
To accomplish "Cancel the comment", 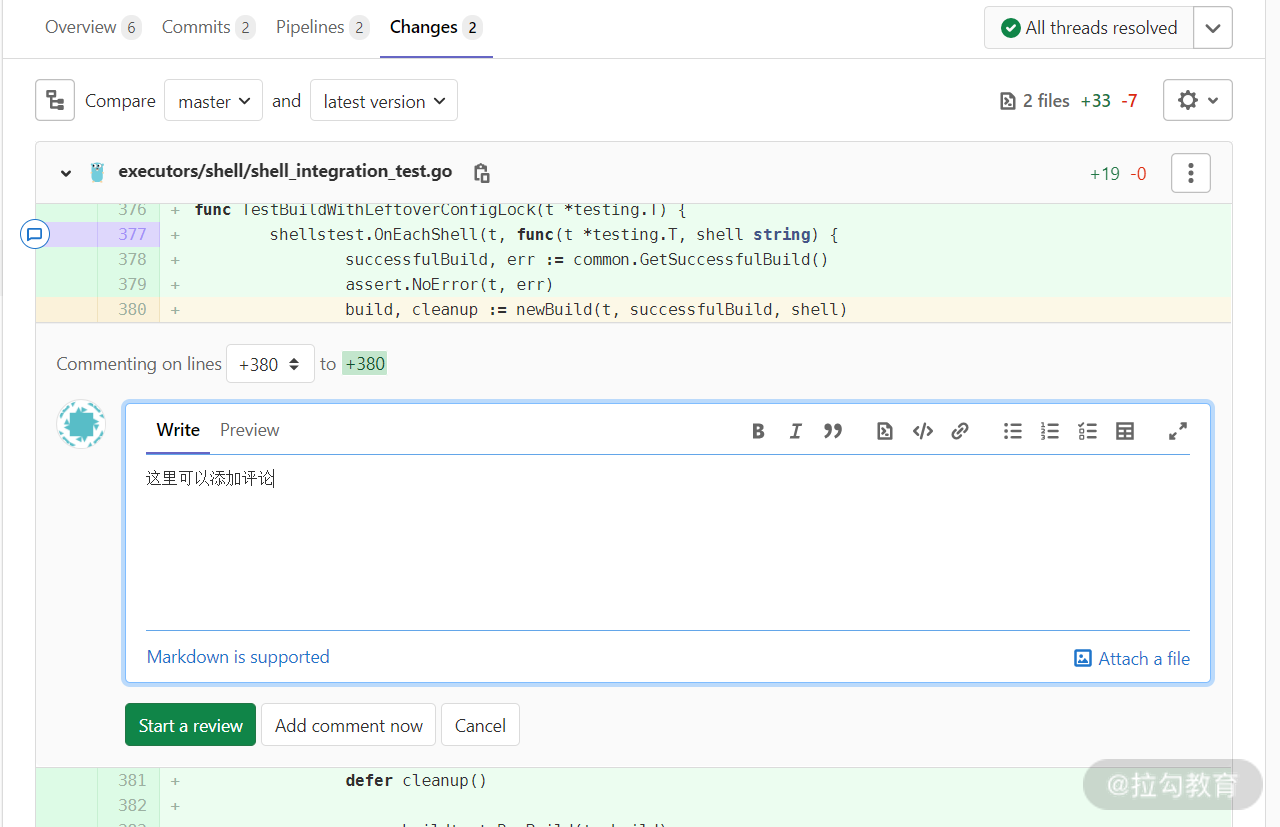I will pos(480,725).
